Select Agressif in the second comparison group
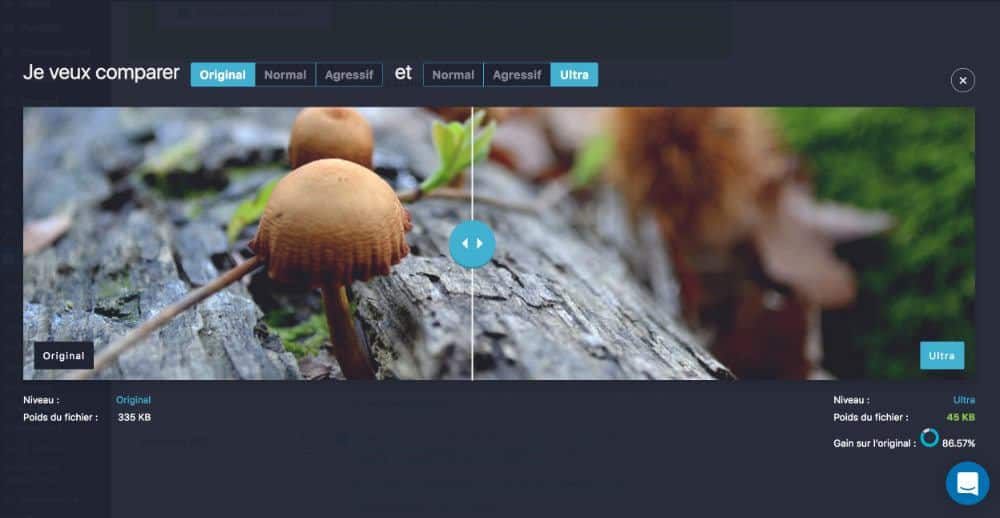Viewport: 1000px width, 518px height. 517,75
